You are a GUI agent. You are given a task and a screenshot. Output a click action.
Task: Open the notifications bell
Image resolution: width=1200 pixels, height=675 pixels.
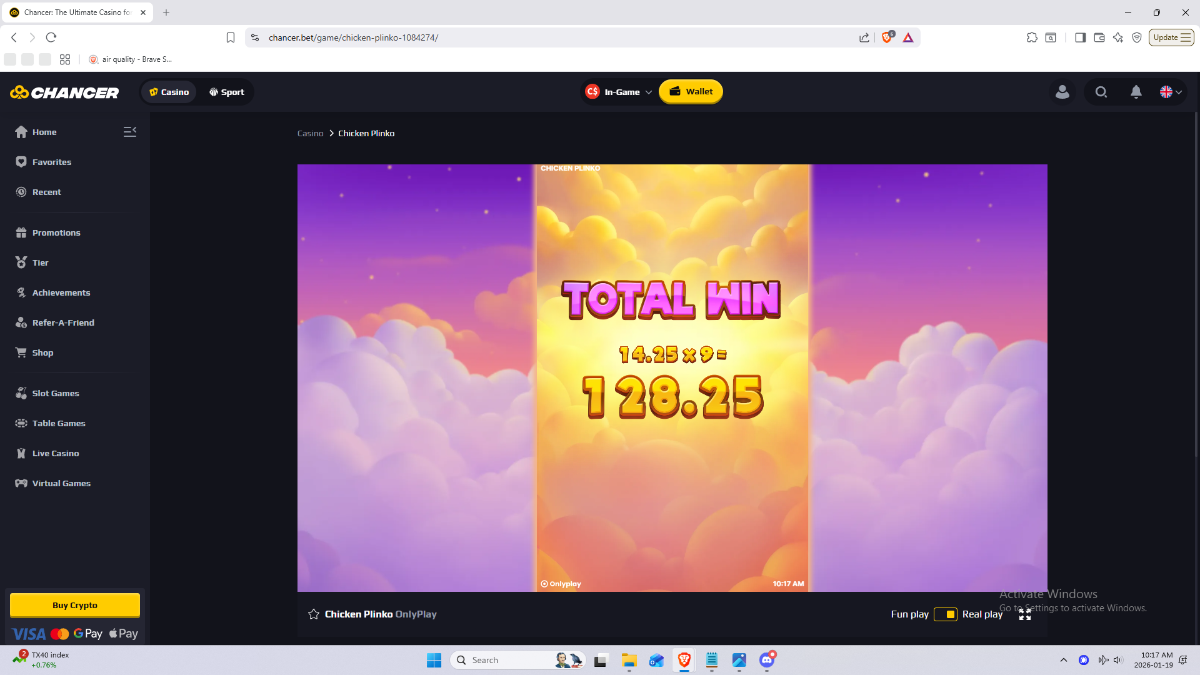tap(1136, 92)
